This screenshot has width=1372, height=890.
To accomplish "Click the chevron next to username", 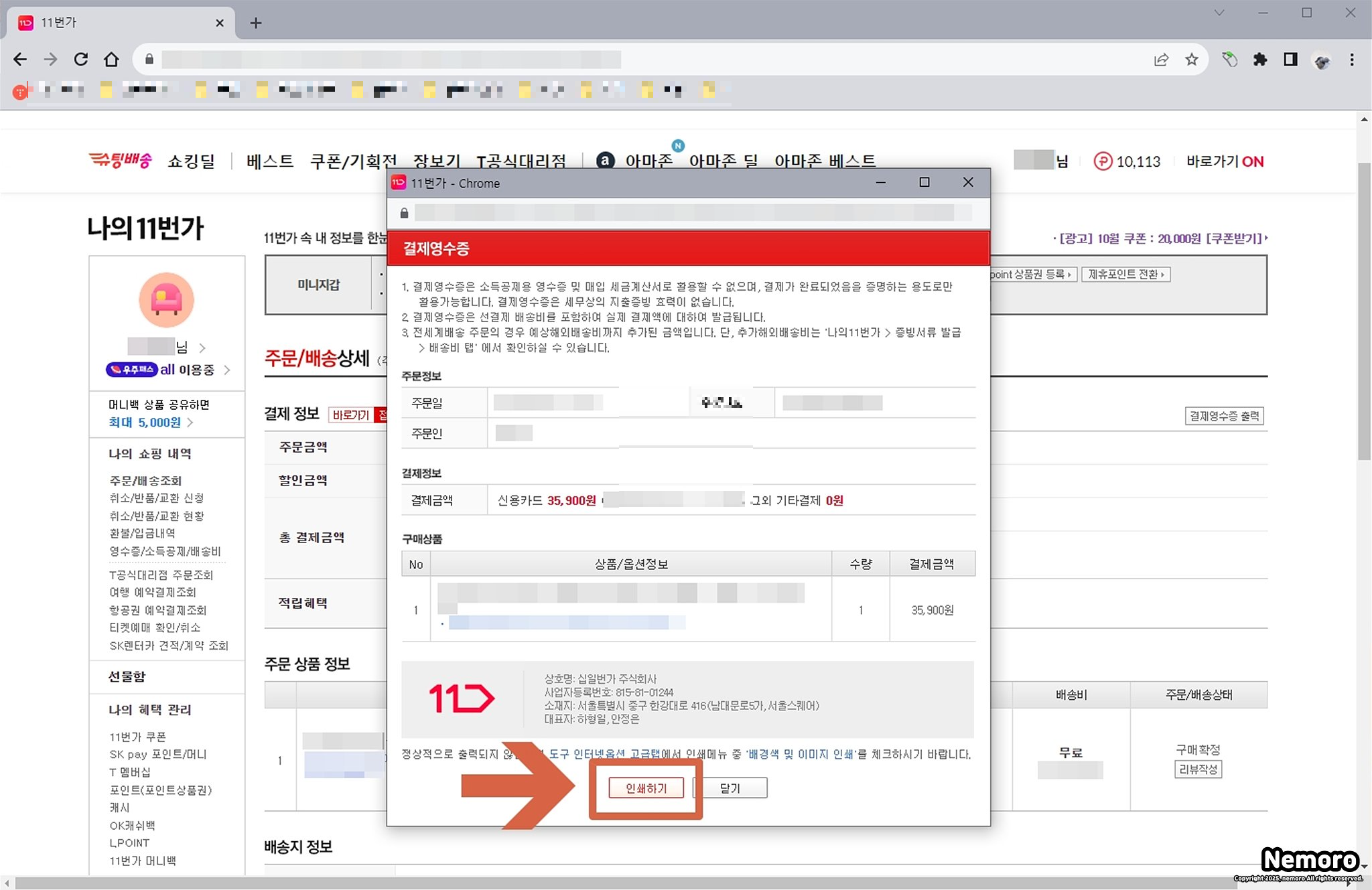I will [202, 348].
